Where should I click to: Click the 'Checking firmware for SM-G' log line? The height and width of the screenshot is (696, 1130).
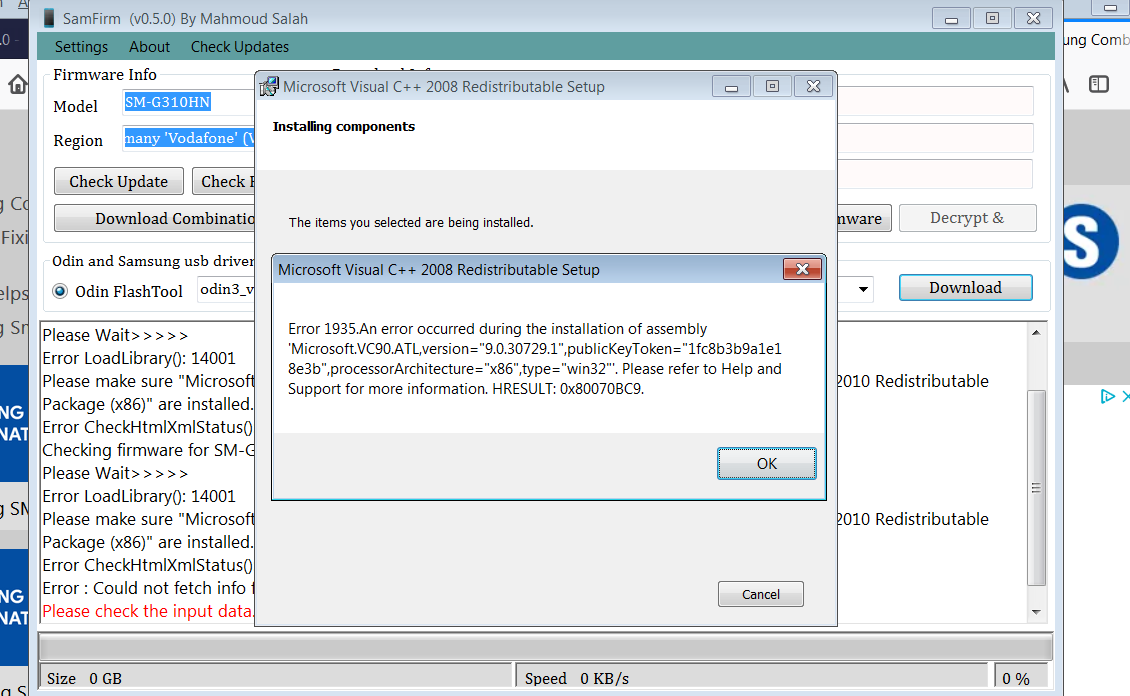pos(148,450)
